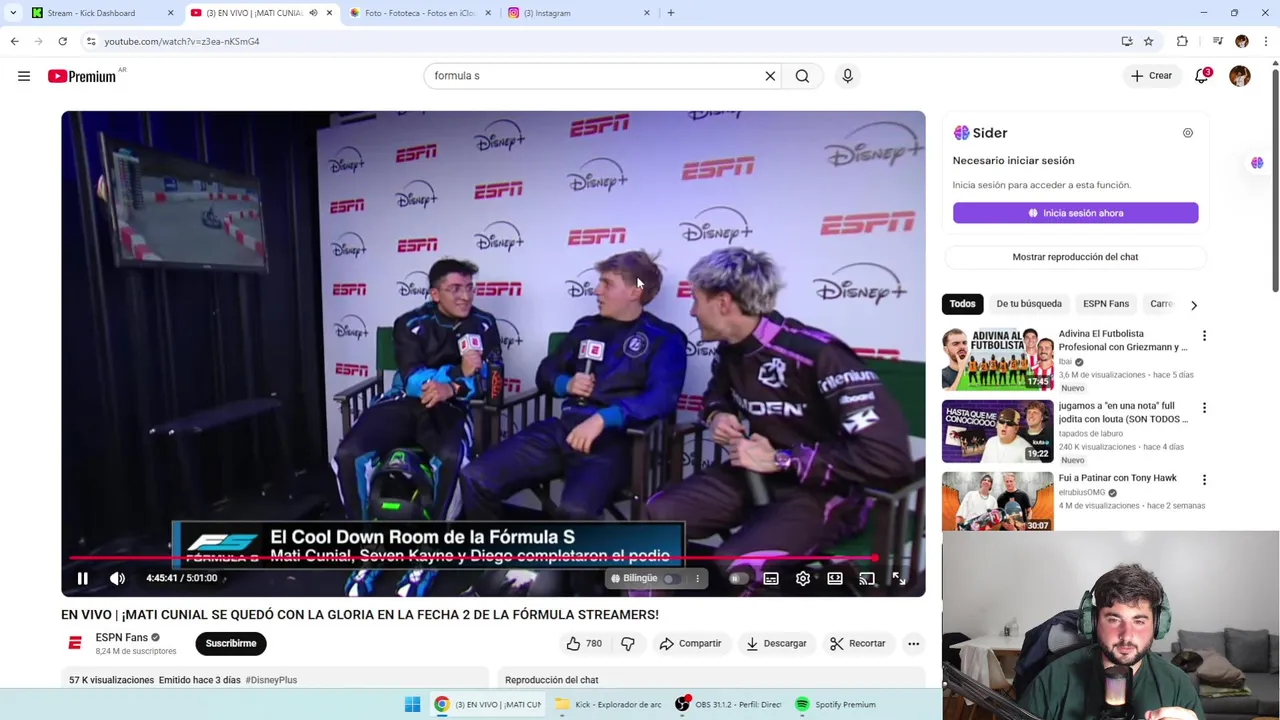Open more video actions three dots
Screen dimensions: 1280x720
coord(913,643)
